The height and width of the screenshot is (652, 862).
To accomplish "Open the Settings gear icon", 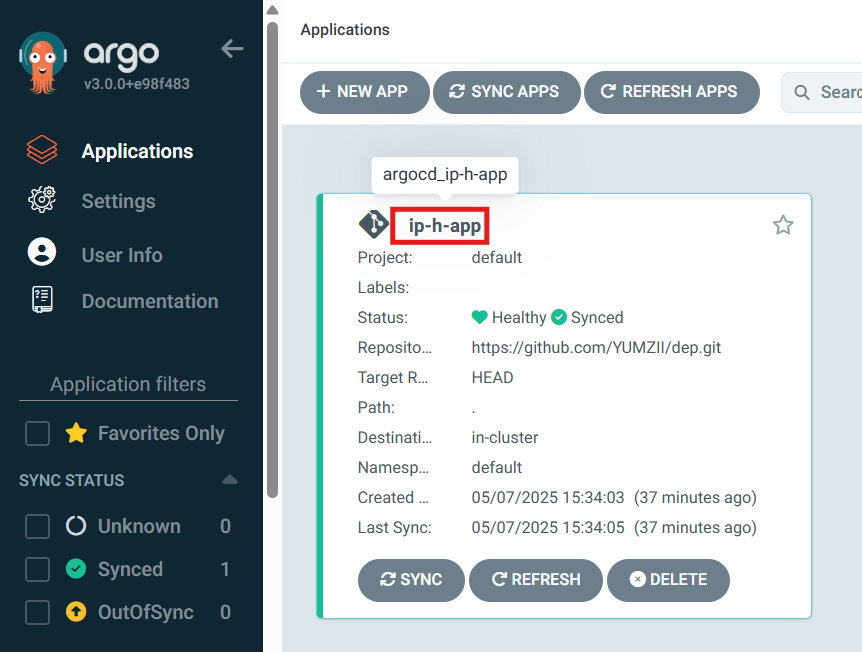I will pos(42,200).
